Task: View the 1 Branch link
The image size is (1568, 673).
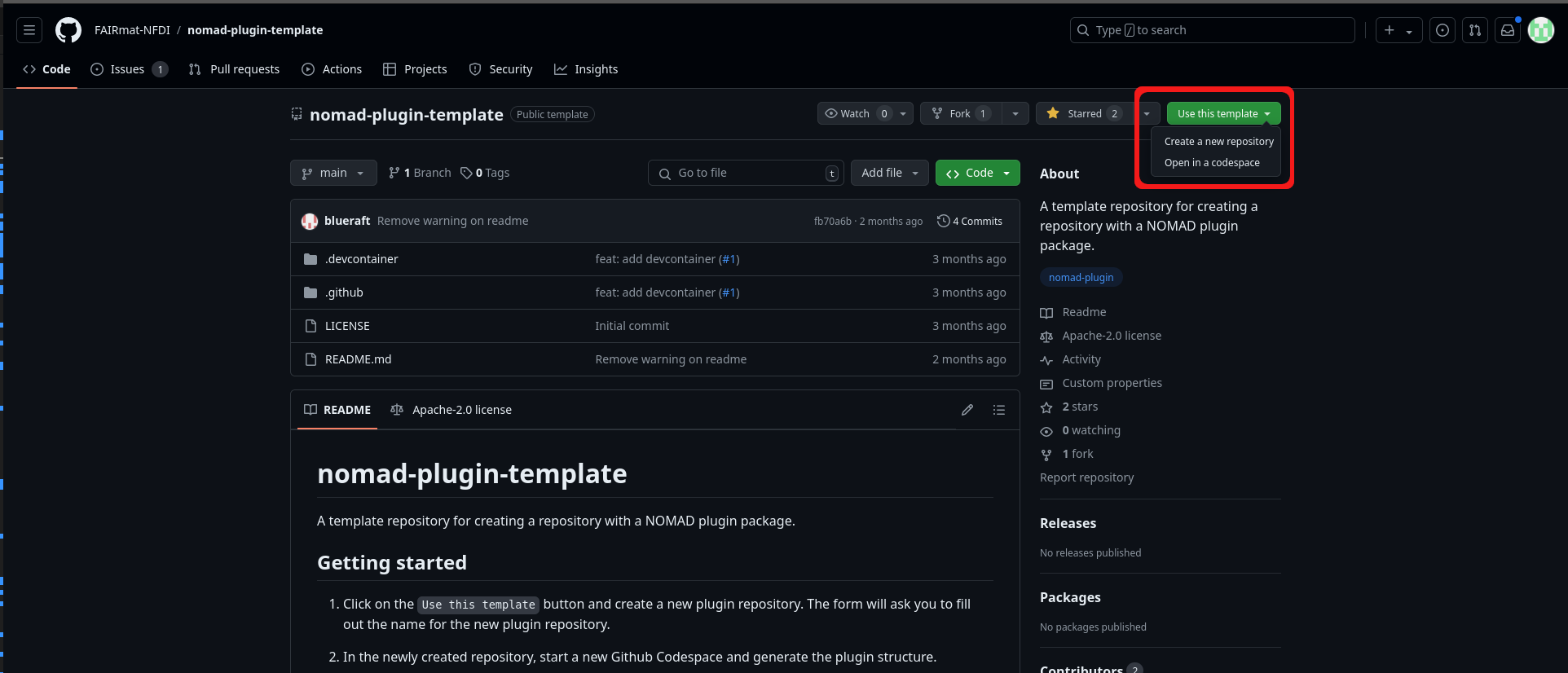Action: (x=420, y=173)
